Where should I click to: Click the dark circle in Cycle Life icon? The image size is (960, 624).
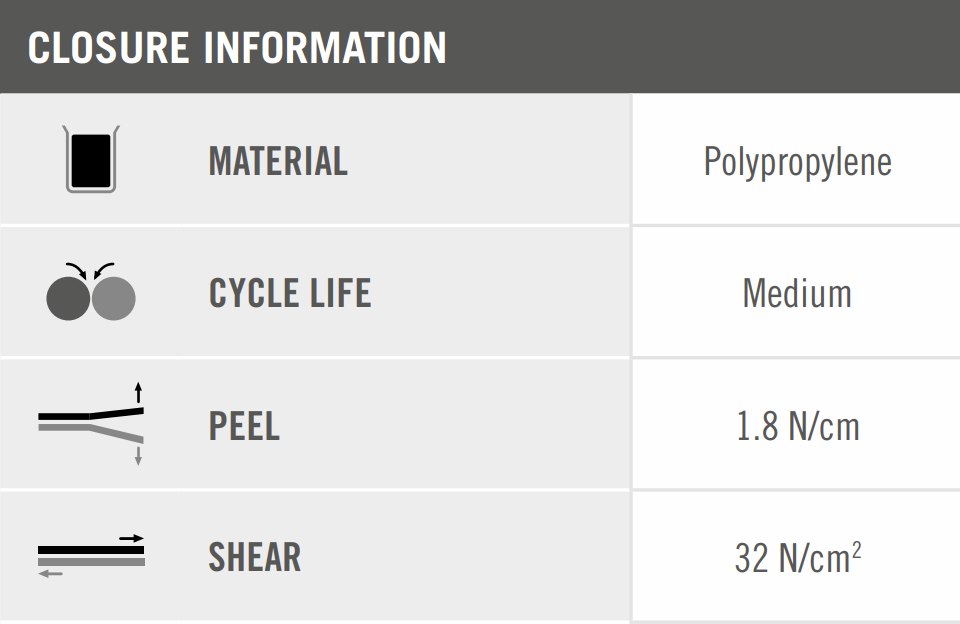(x=68, y=298)
